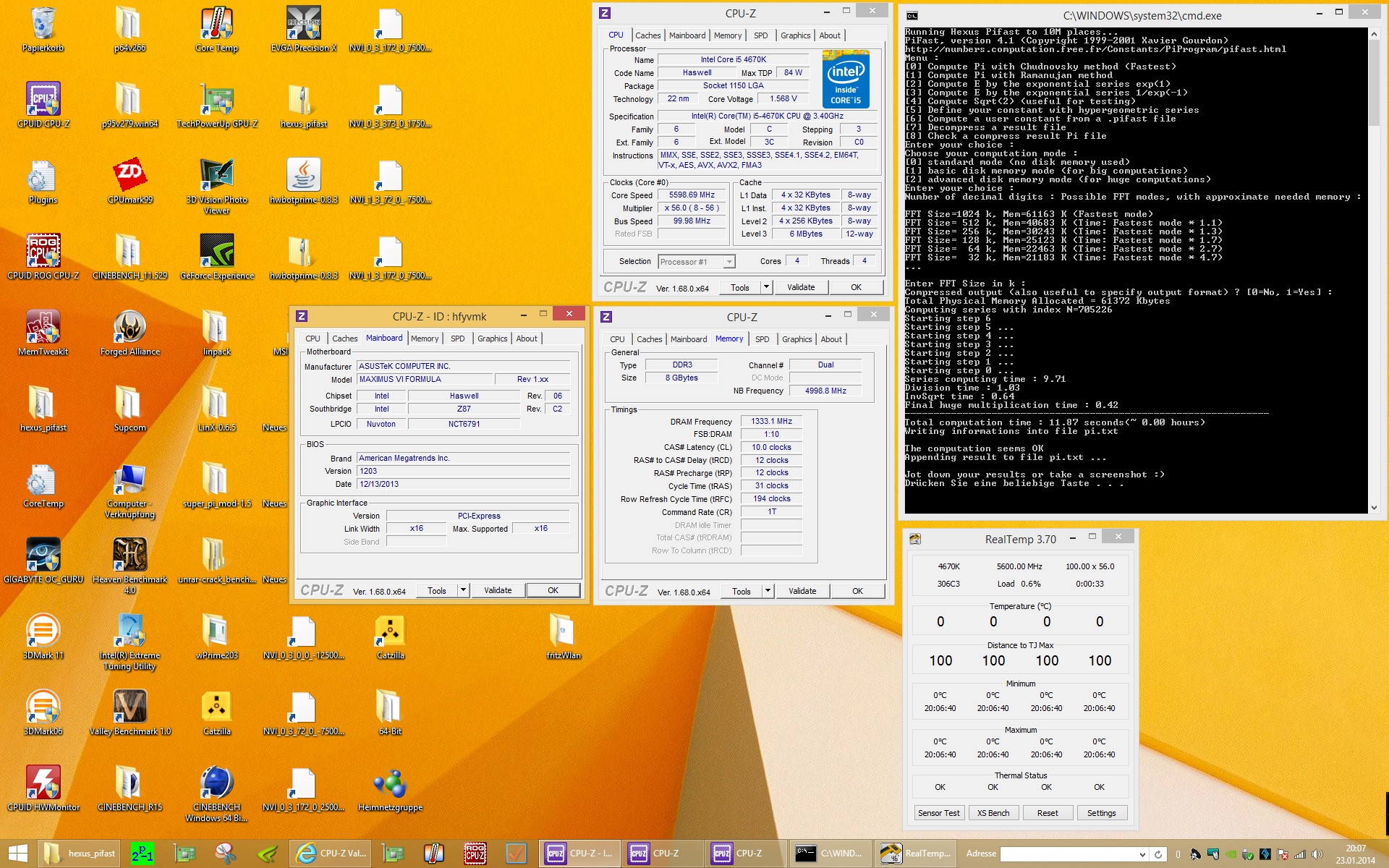Click the MAXIMUS VI FORMULA model field
Viewport: 1389px width, 868px height.
point(425,379)
